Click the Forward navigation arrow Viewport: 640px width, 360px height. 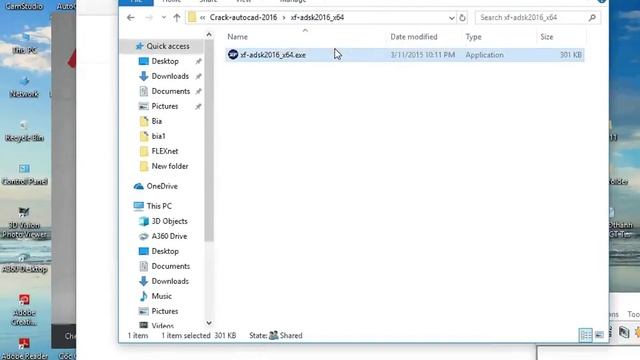[149, 18]
